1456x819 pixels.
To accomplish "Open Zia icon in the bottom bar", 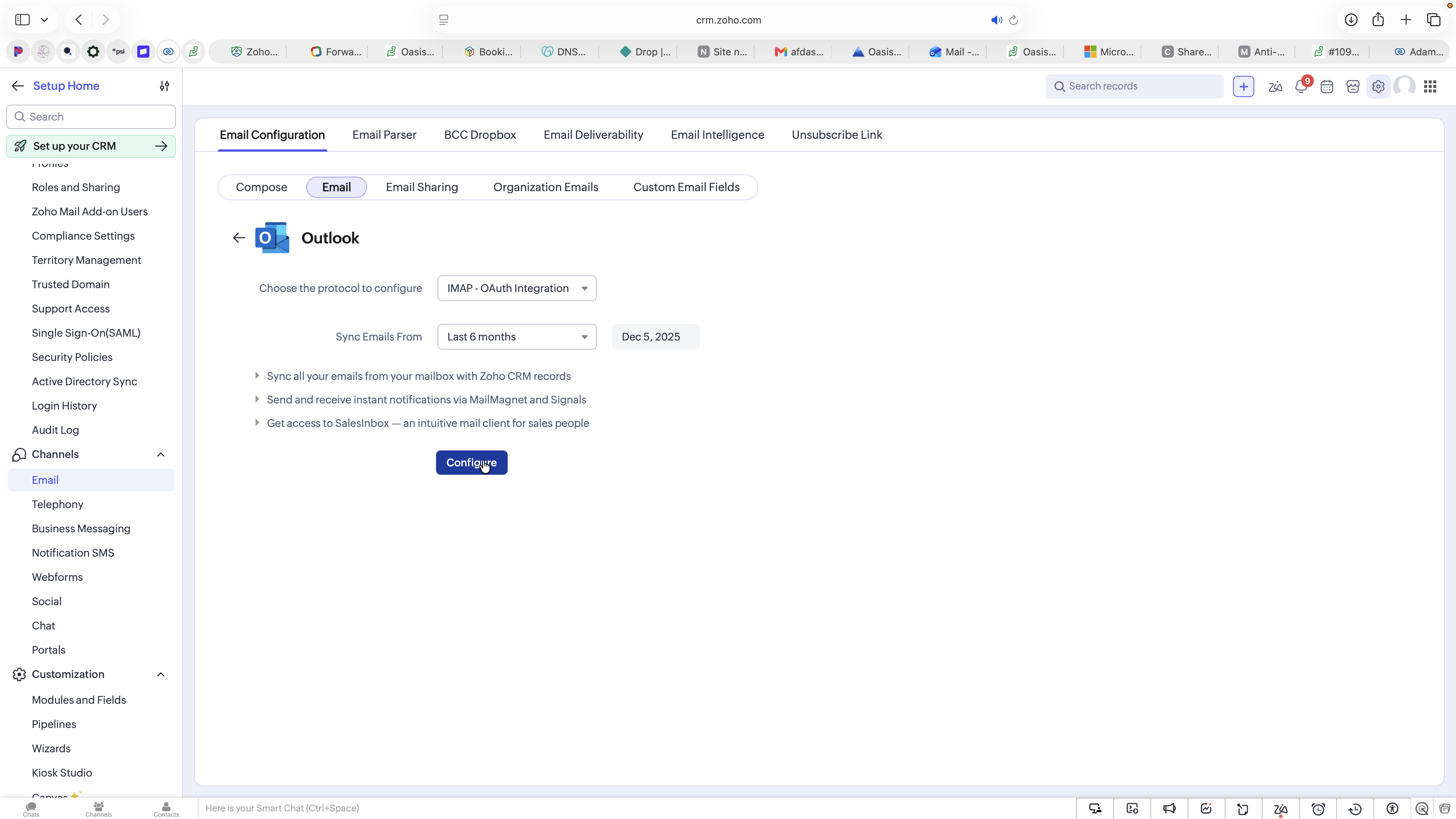I will click(x=1281, y=810).
